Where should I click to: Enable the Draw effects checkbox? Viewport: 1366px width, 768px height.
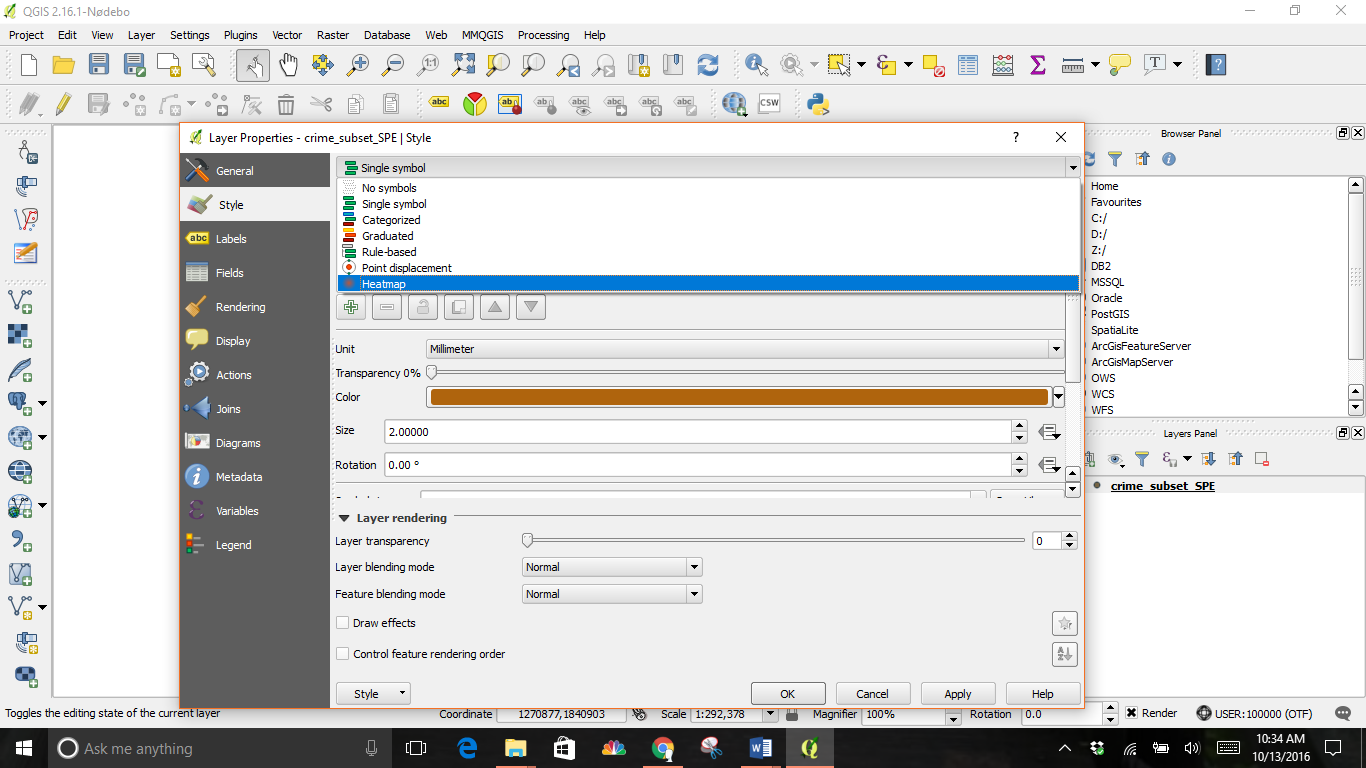(343, 623)
